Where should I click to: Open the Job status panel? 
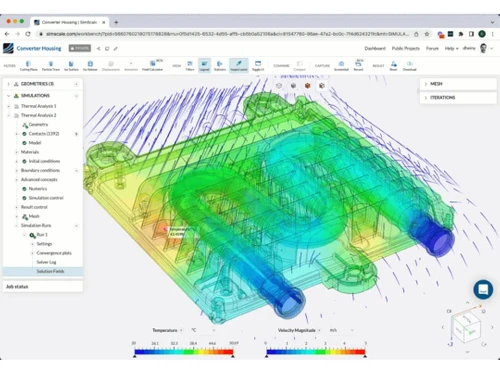[x=43, y=287]
